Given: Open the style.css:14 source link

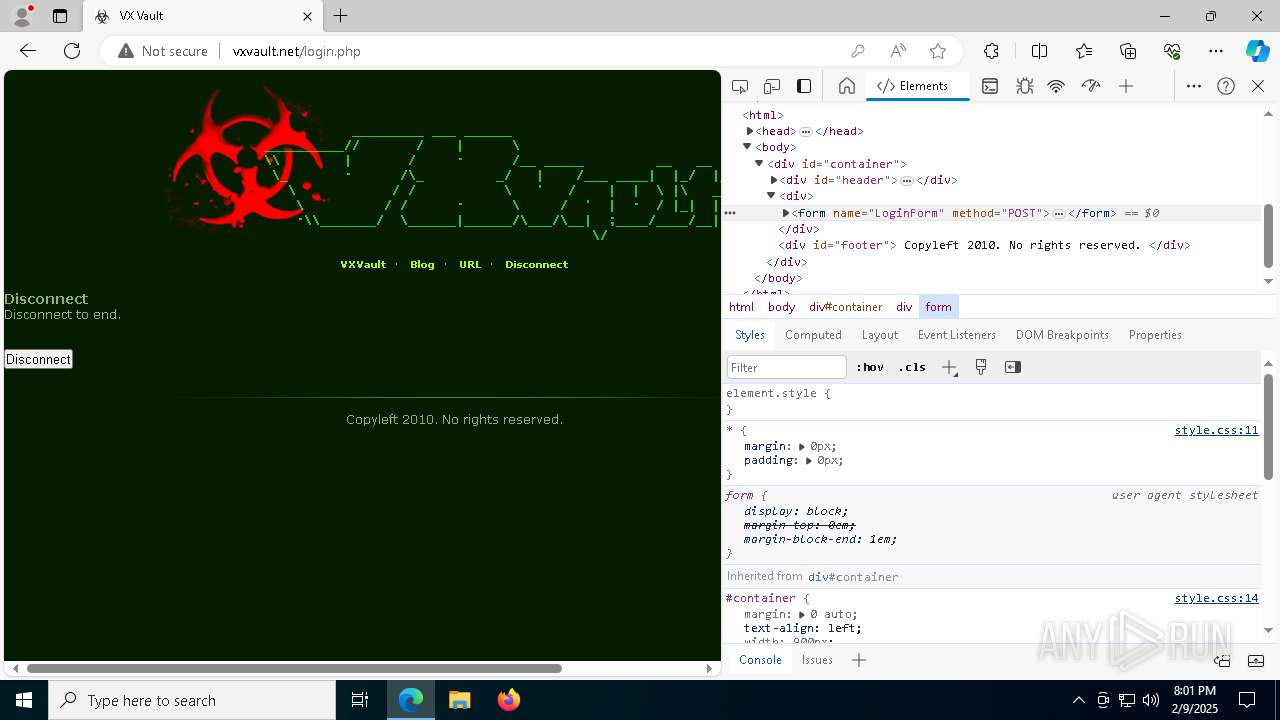Looking at the screenshot, I should (x=1216, y=598).
